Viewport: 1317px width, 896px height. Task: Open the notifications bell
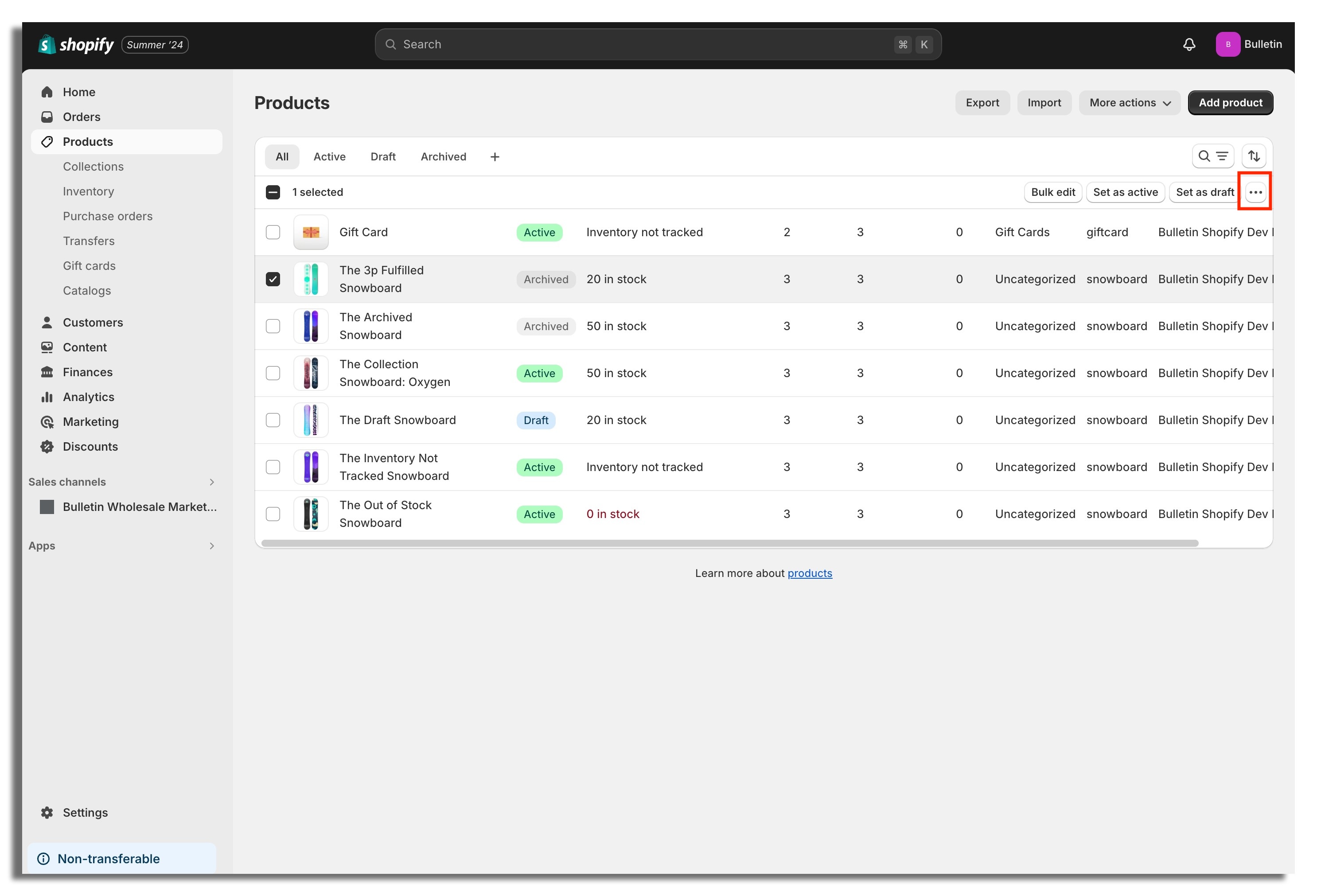click(x=1189, y=44)
